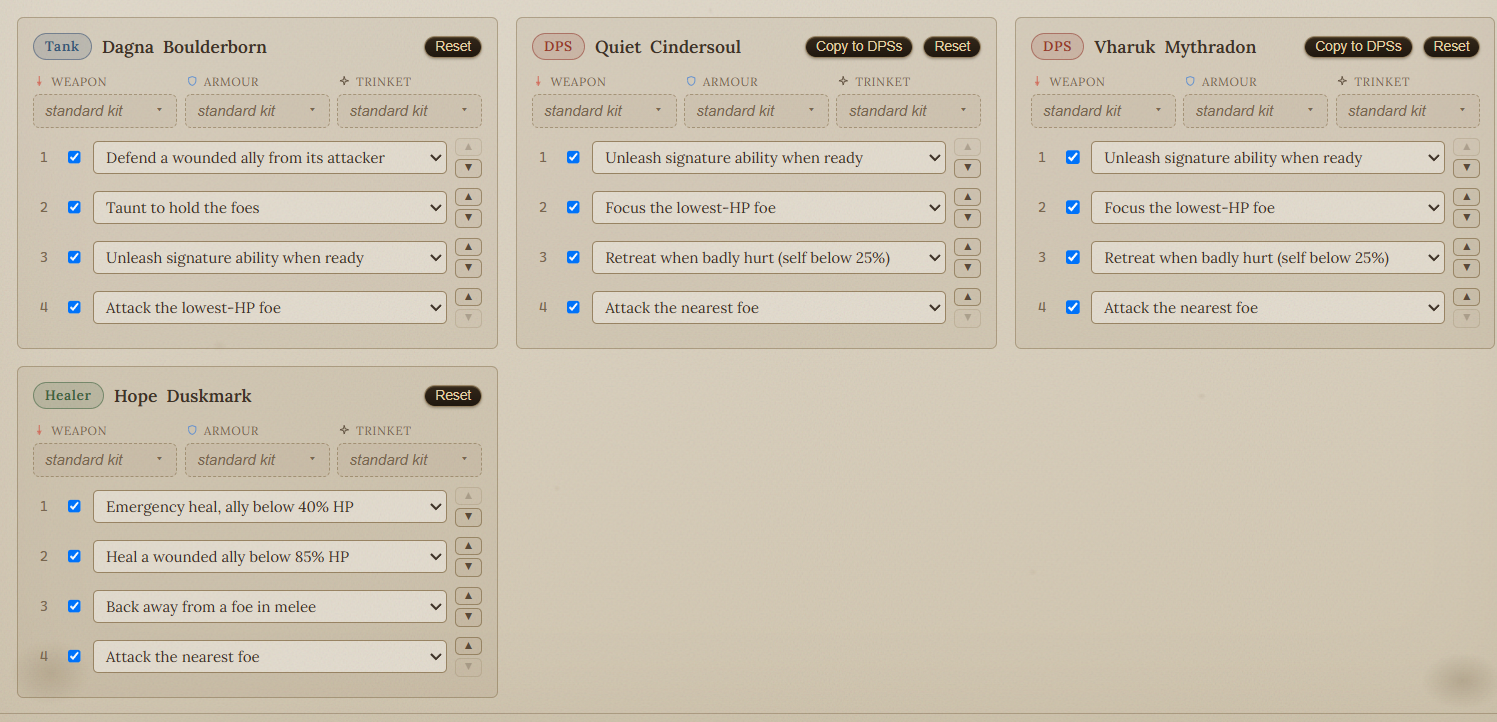Click the Vharuk Mythradon name heading
The height and width of the screenshot is (722, 1497).
click(x=1175, y=47)
